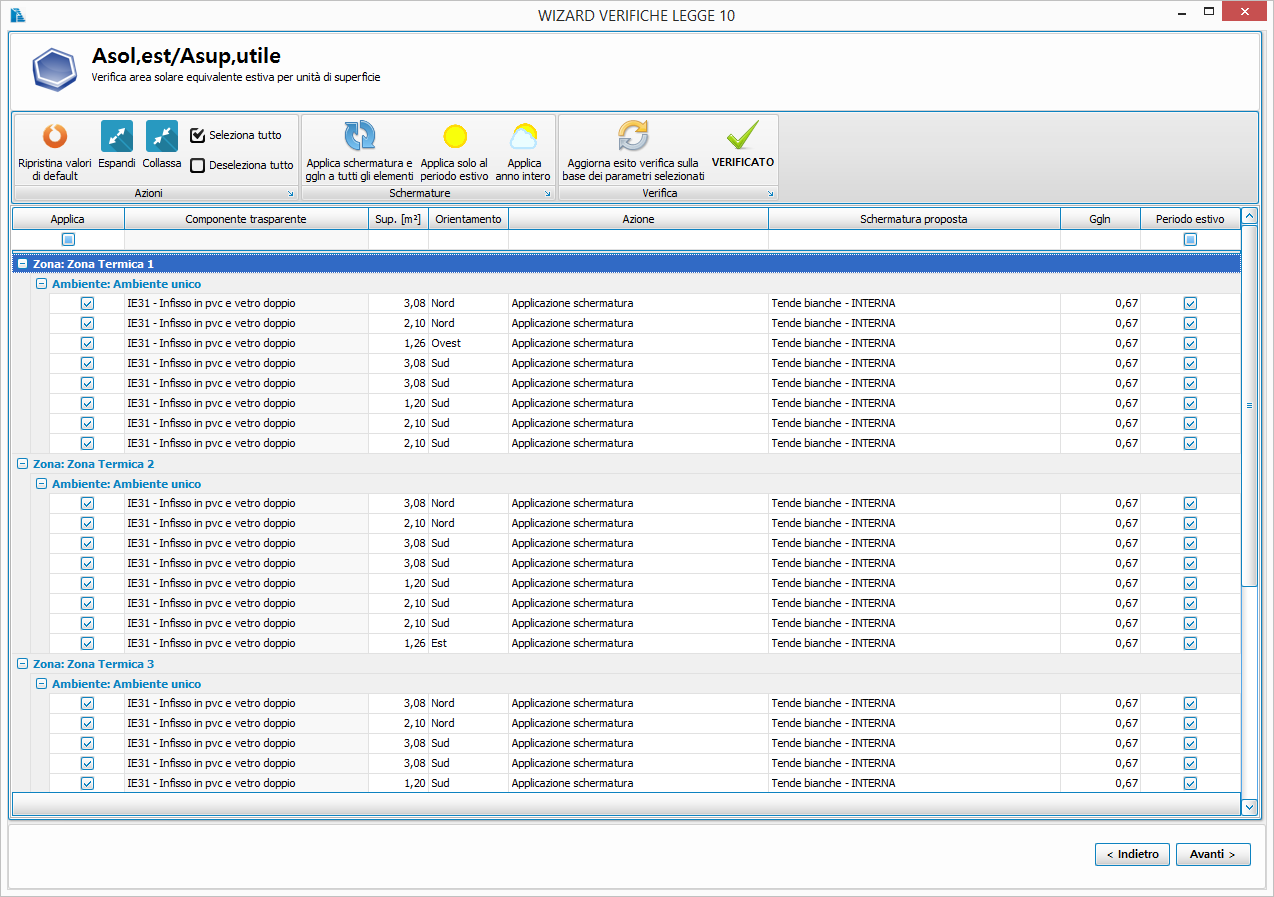This screenshot has height=897, width=1274.
Task: Click Applica solo al periodo estivo
Action: pos(454,137)
